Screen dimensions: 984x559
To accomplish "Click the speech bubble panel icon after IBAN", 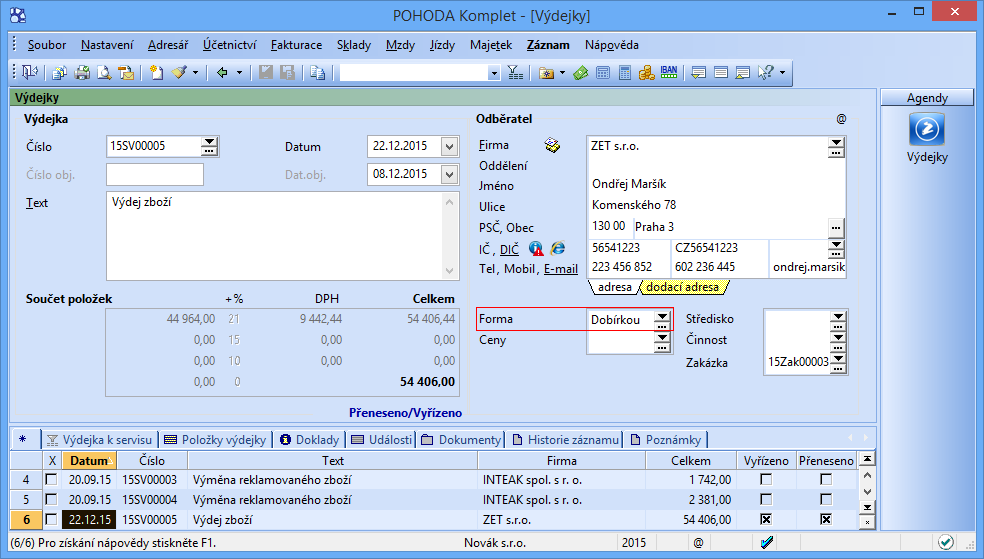I will pyautogui.click(x=698, y=73).
